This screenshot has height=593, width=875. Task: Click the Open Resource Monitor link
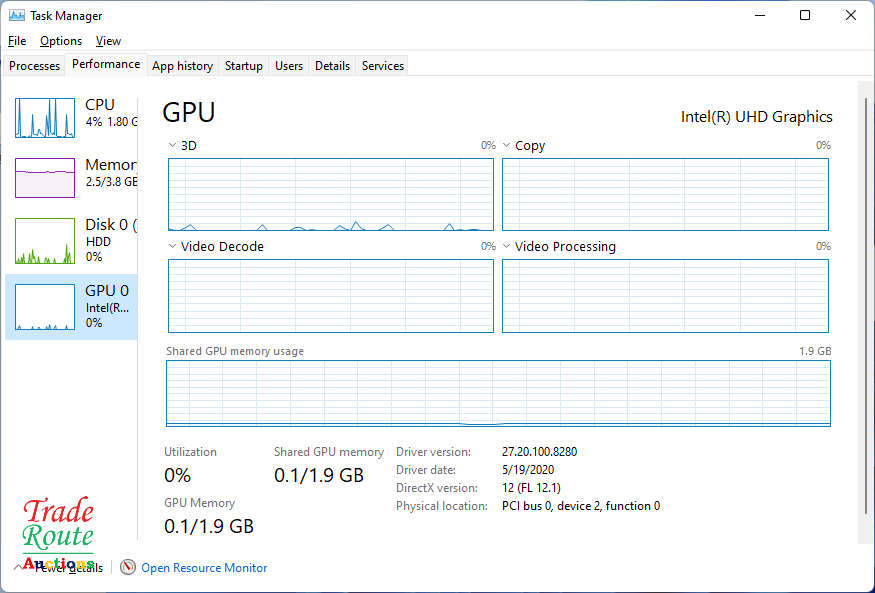coord(204,568)
